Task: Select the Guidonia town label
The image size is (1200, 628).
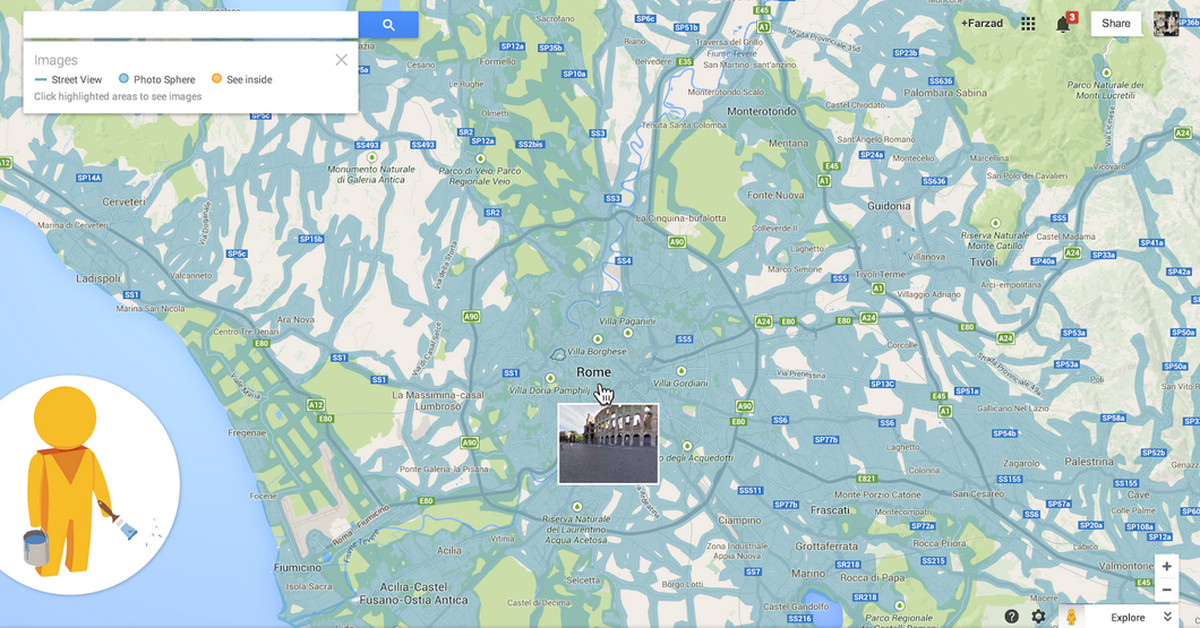Action: coord(890,204)
